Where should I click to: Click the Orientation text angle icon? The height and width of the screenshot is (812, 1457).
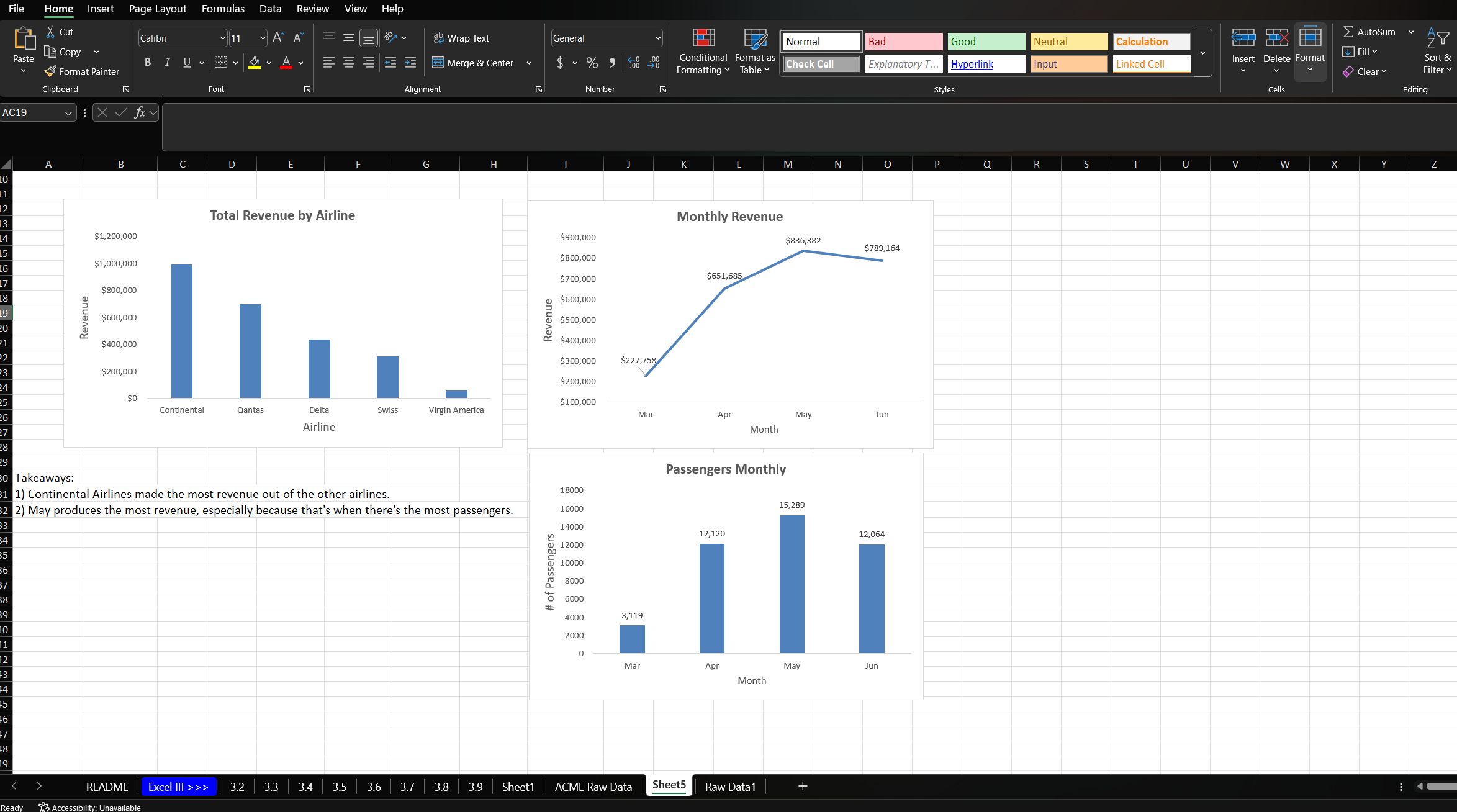point(390,38)
